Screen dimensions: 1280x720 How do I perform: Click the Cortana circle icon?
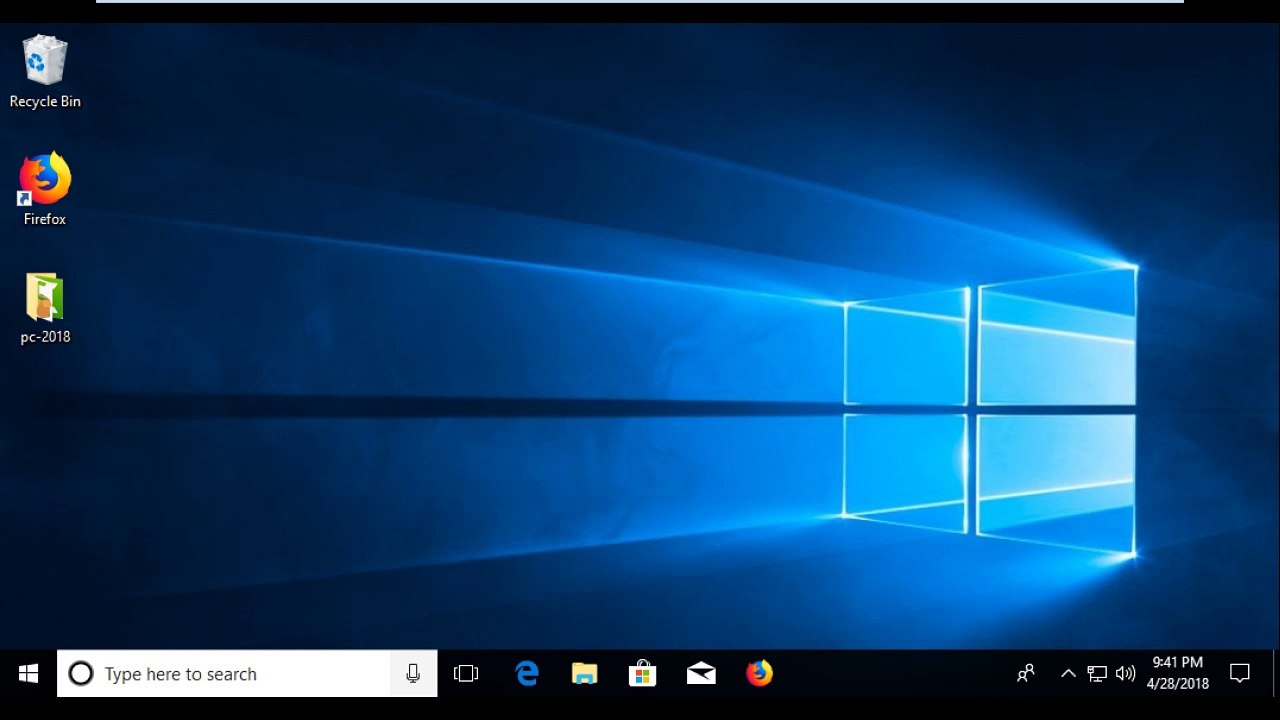81,674
